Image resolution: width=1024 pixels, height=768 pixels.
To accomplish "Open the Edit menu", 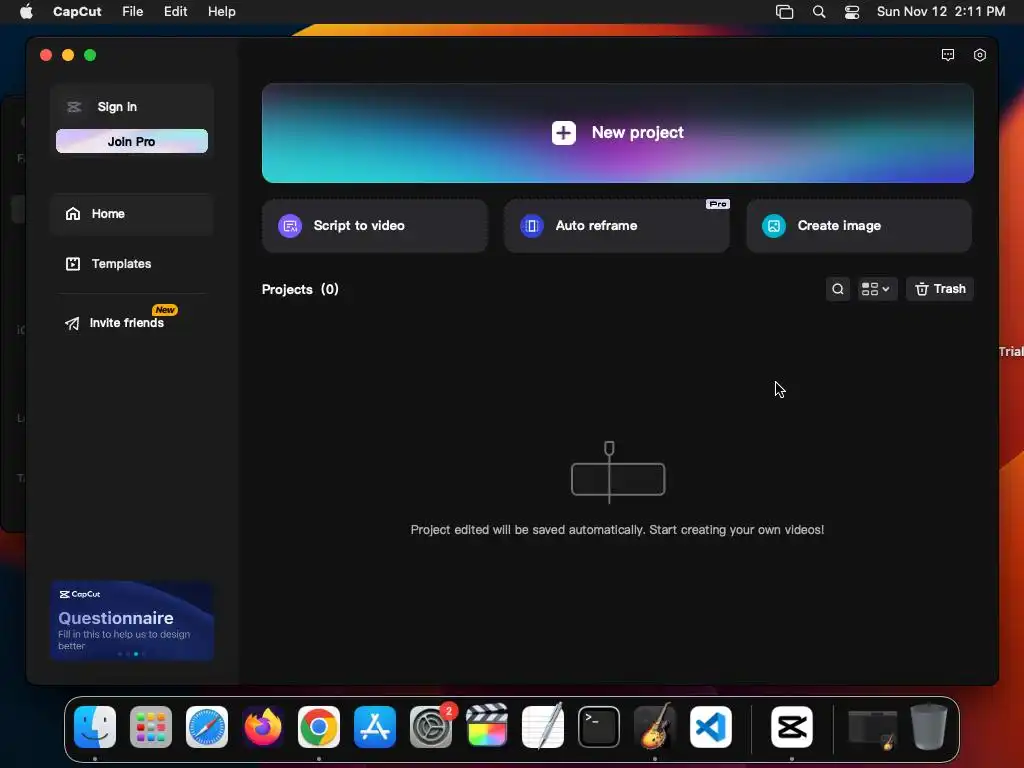I will point(175,12).
